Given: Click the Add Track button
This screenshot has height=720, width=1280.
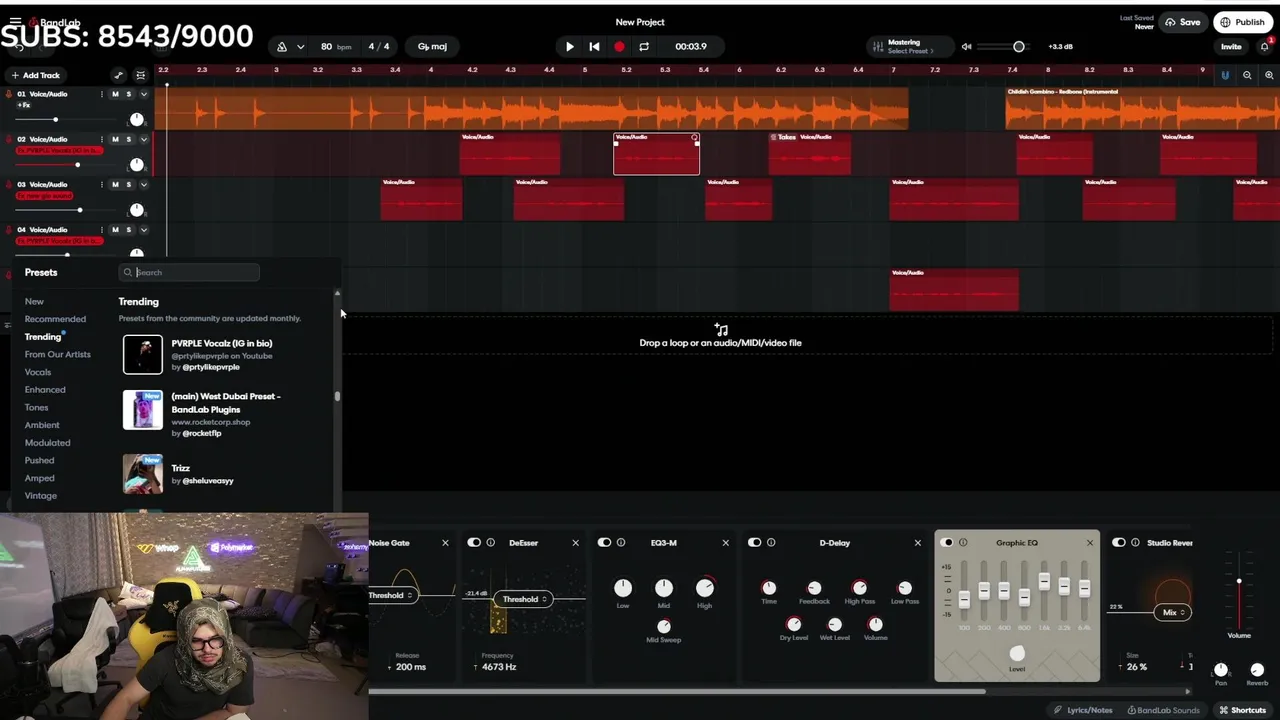Looking at the screenshot, I should pyautogui.click(x=35, y=75).
